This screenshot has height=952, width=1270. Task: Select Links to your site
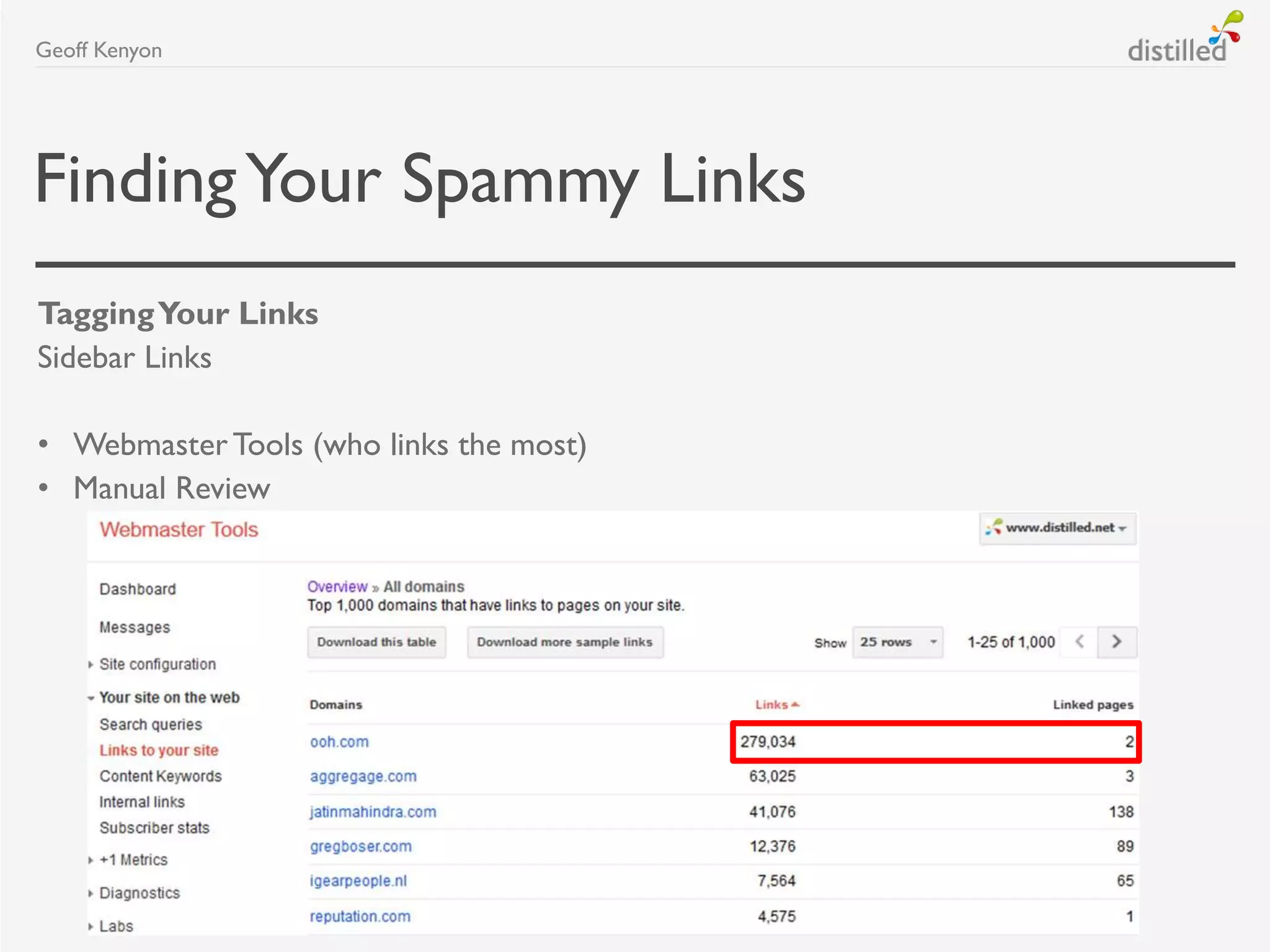[x=159, y=751]
